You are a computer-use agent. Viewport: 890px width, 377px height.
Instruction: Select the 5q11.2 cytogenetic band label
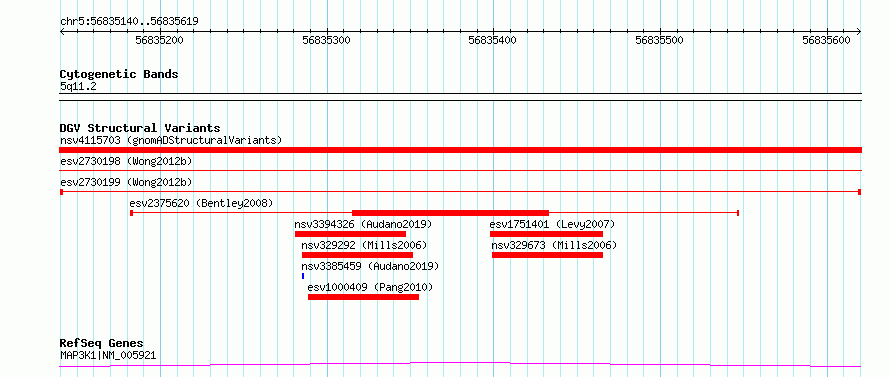tap(78, 87)
